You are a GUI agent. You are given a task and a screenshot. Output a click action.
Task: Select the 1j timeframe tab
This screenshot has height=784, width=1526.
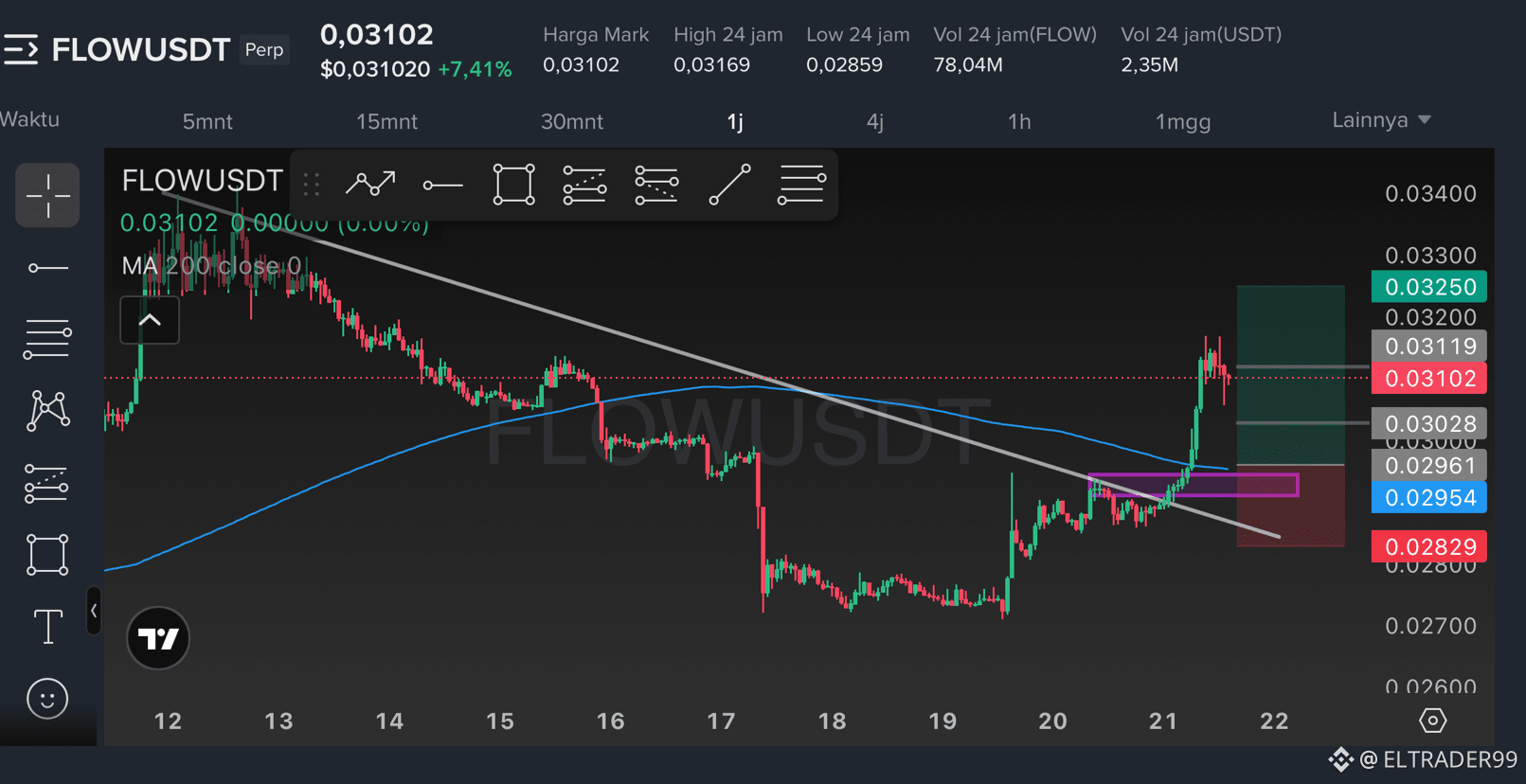735,121
